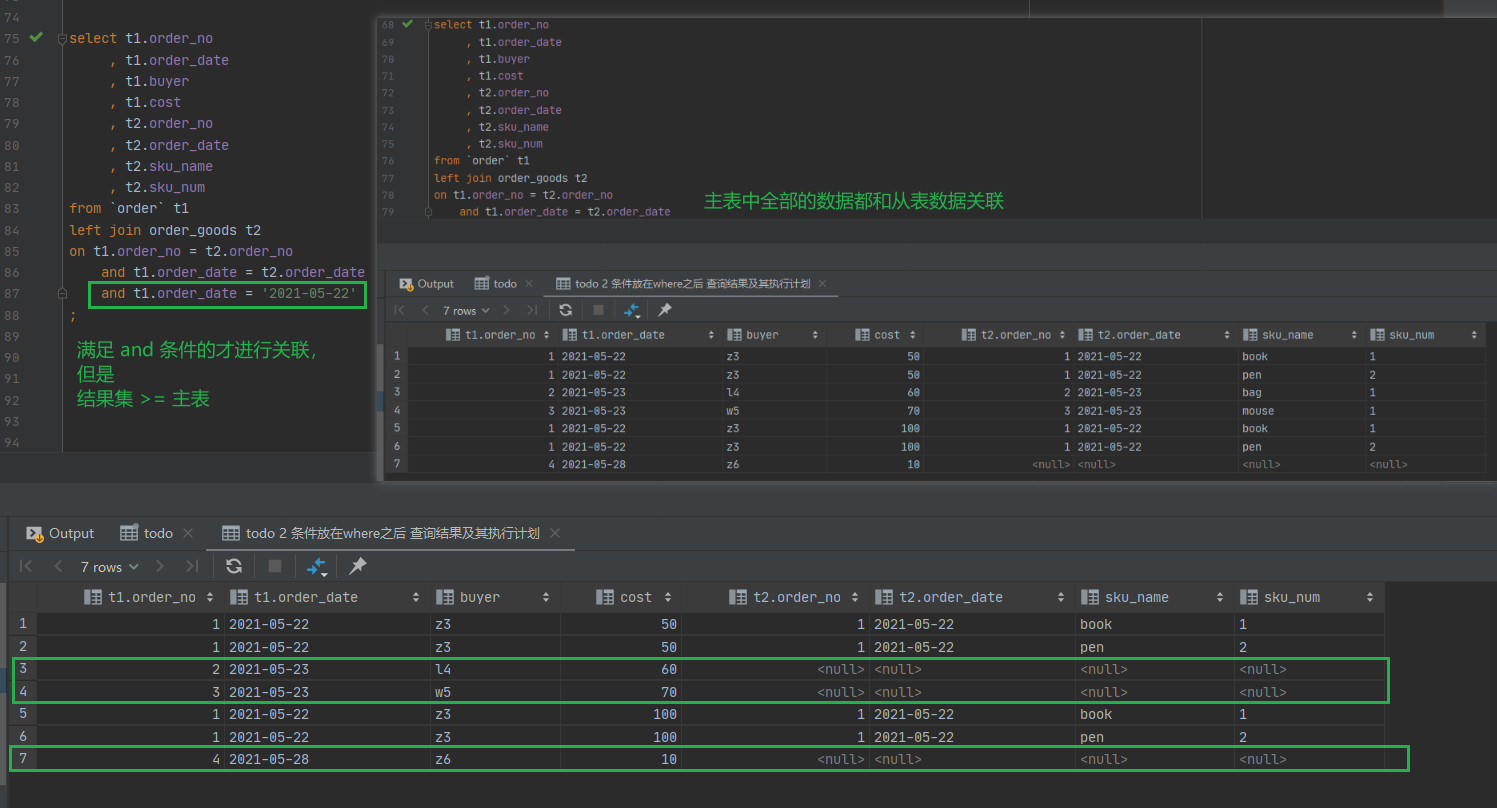Open the '7 rows' page size dropdown in the upper-right panel
Image resolution: width=1497 pixels, height=808 pixels.
click(466, 310)
